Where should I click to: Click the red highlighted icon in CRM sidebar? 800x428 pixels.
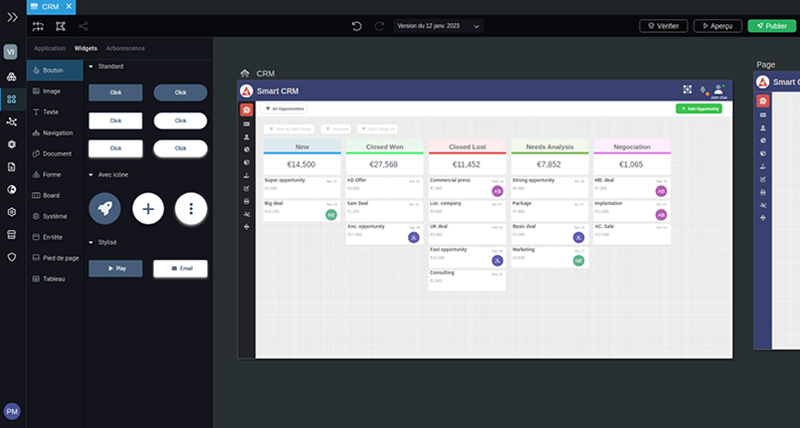(x=246, y=110)
